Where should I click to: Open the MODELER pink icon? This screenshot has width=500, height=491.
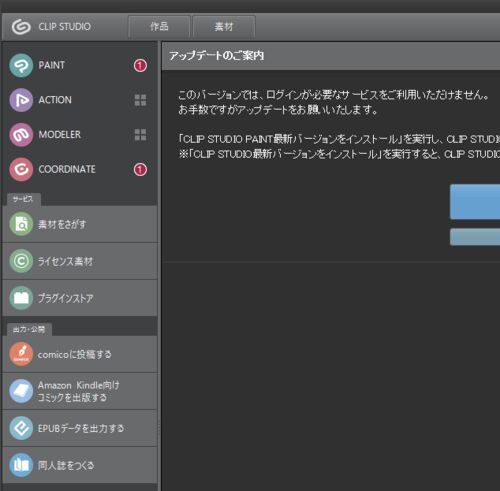[21, 135]
